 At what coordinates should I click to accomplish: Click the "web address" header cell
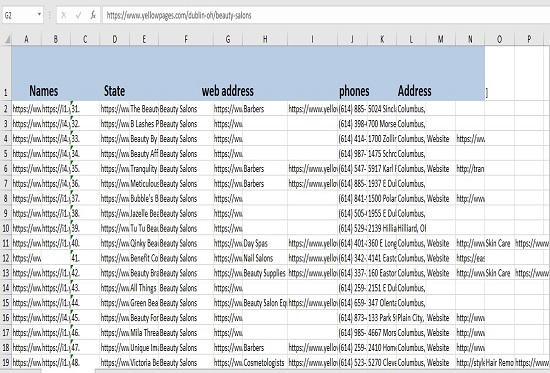tap(228, 91)
